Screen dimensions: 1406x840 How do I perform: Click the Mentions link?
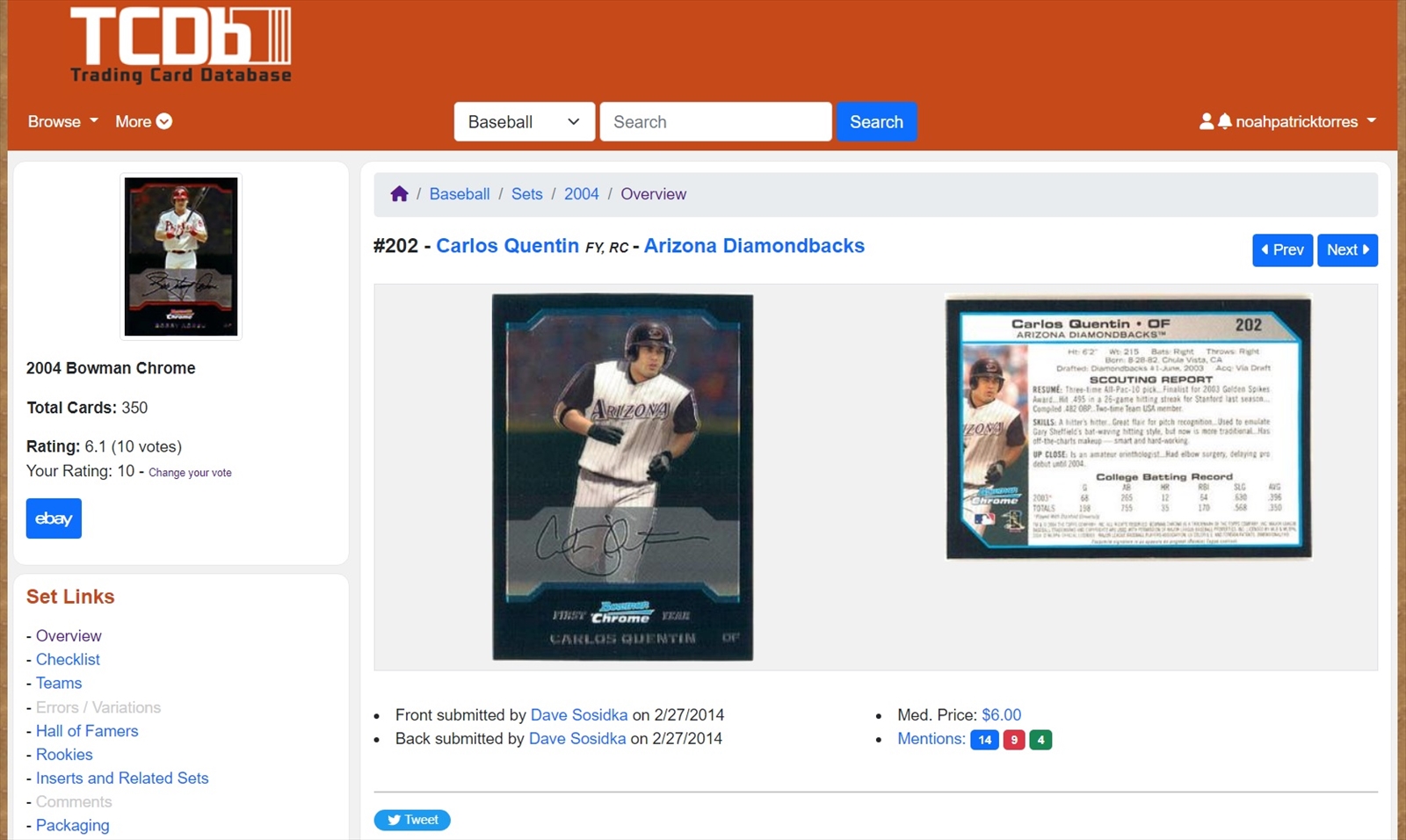tap(931, 738)
